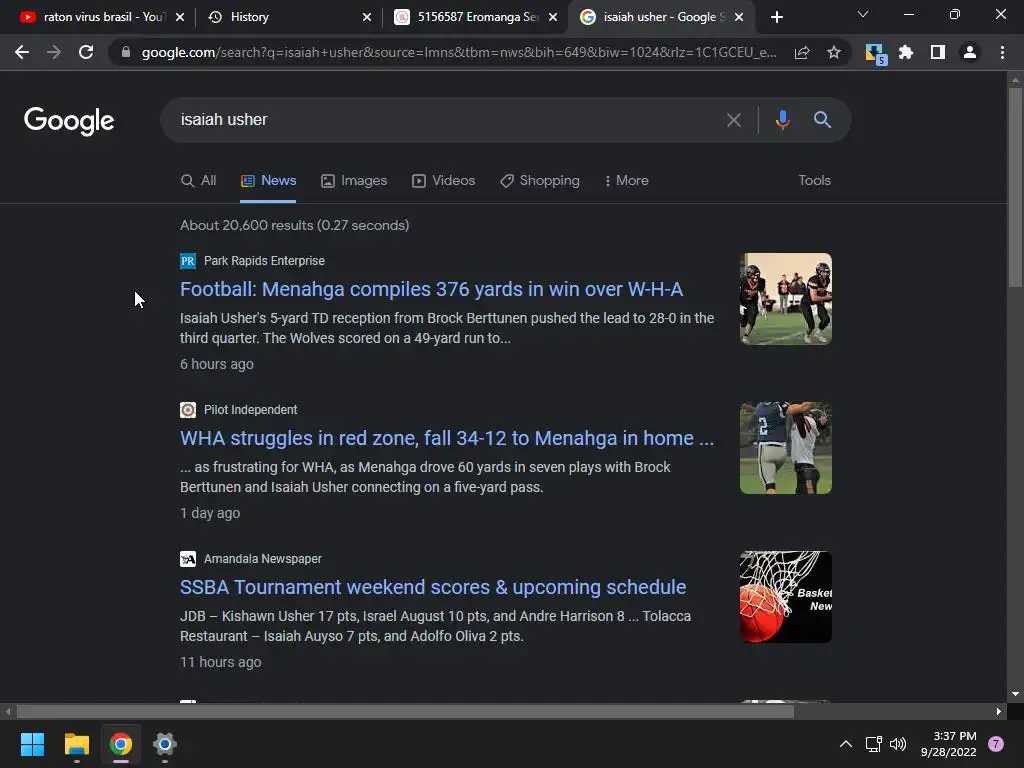Open the clock showing 3:37 PM
The width and height of the screenshot is (1024, 768).
pos(948,744)
